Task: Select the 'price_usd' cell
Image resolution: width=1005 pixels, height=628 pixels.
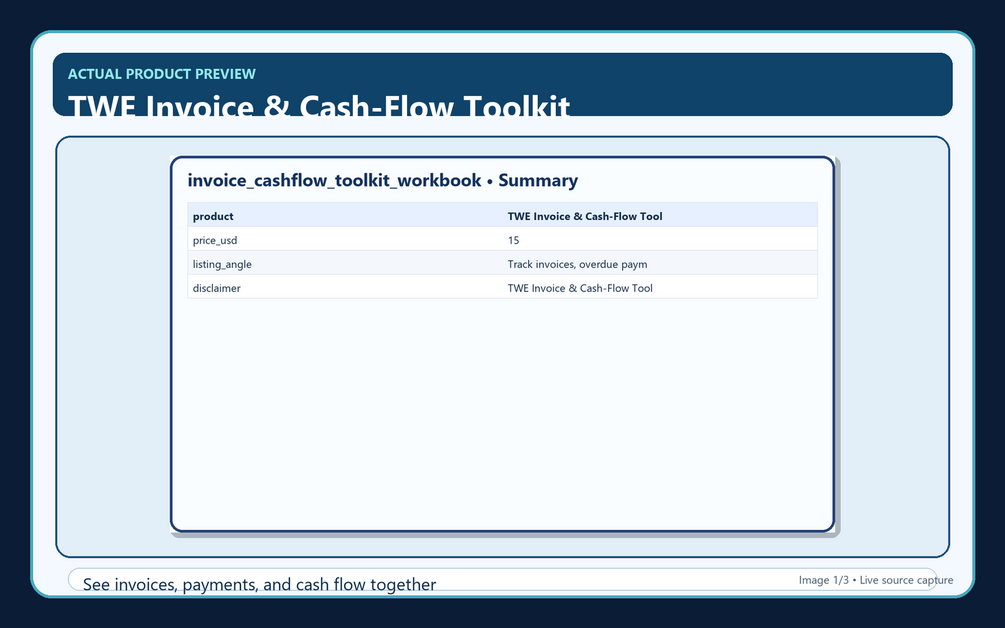Action: click(345, 240)
